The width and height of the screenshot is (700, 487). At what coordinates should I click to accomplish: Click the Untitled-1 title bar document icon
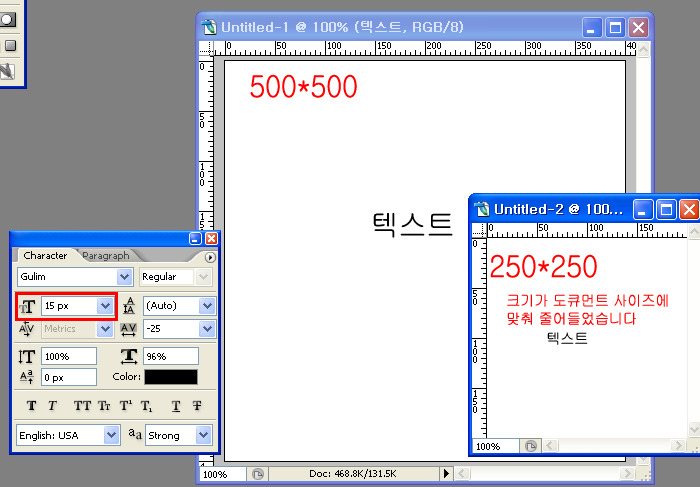tap(208, 27)
